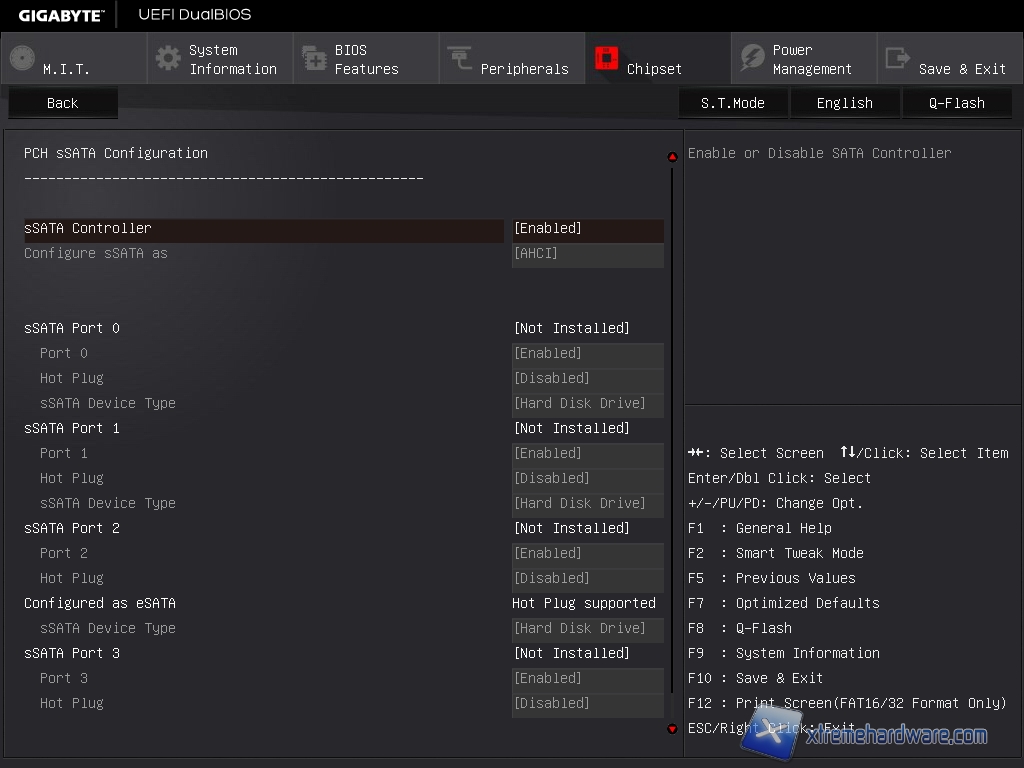Click the Power Management lightning icon
The width and height of the screenshot is (1024, 768).
coord(752,58)
